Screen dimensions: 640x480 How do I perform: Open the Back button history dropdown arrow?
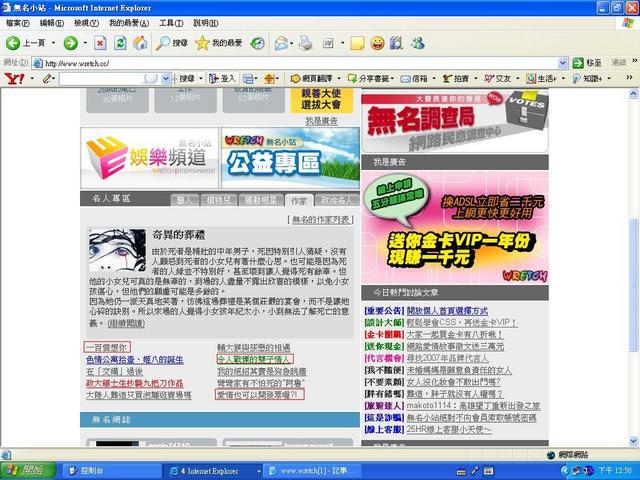[x=53, y=43]
